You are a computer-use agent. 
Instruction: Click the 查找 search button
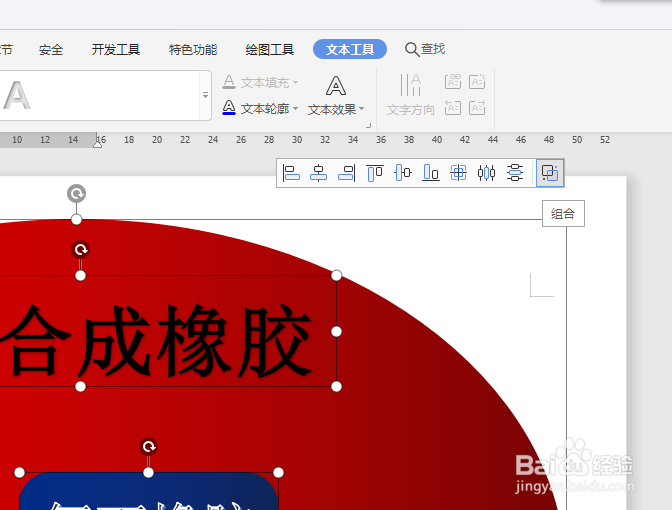(x=425, y=49)
